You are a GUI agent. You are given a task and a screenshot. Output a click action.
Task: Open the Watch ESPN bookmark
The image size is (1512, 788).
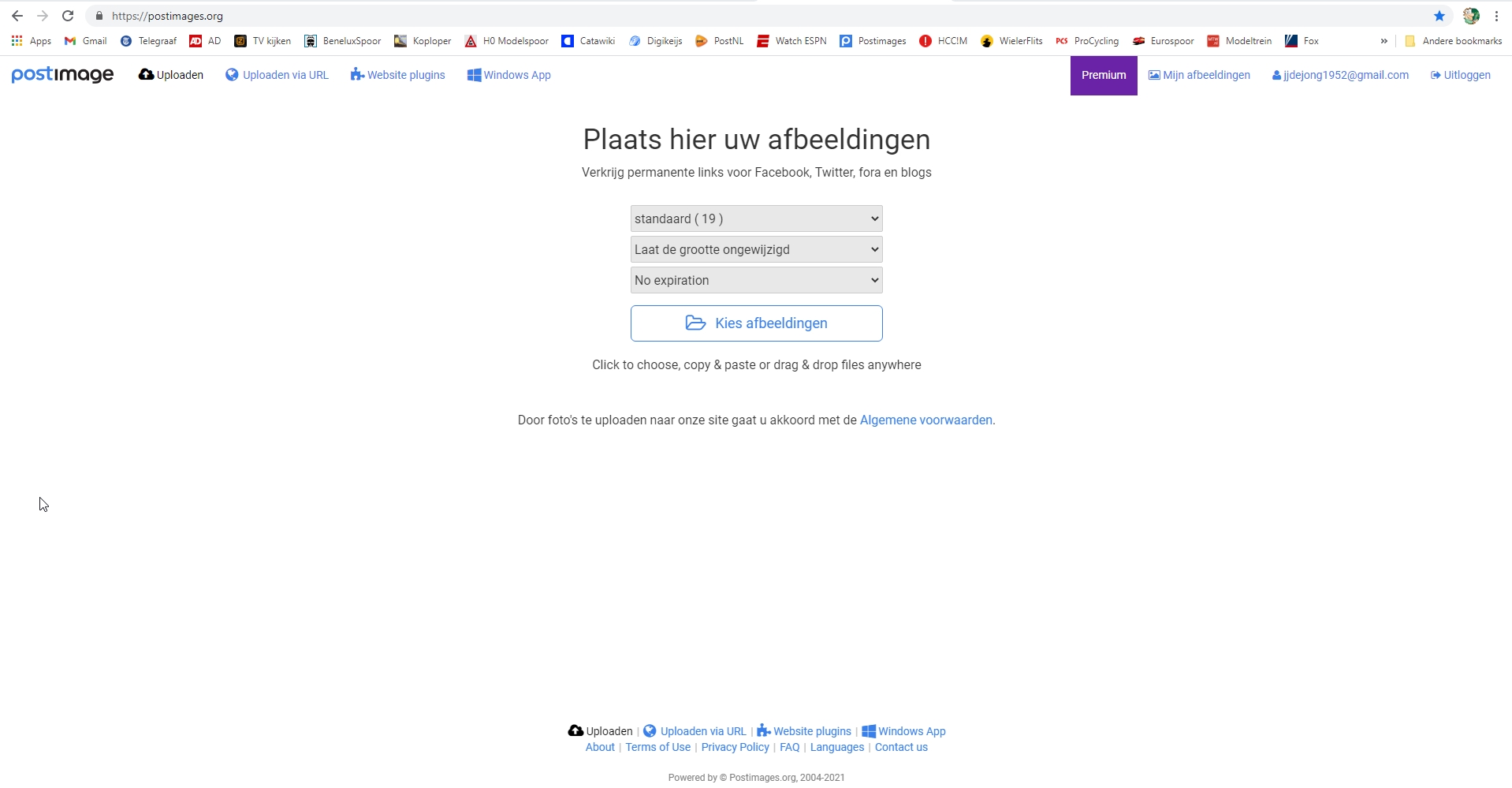pos(791,41)
